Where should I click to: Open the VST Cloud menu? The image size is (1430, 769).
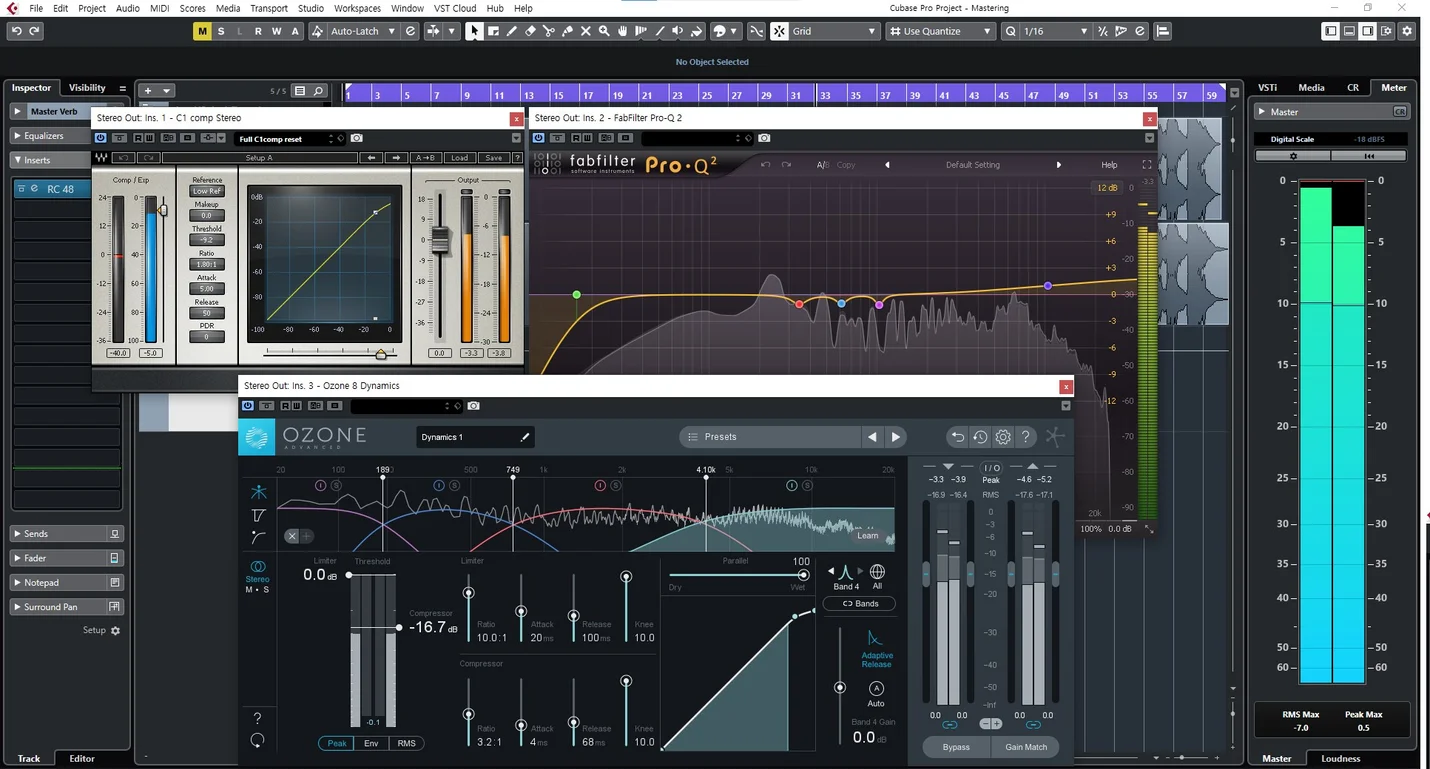[455, 8]
